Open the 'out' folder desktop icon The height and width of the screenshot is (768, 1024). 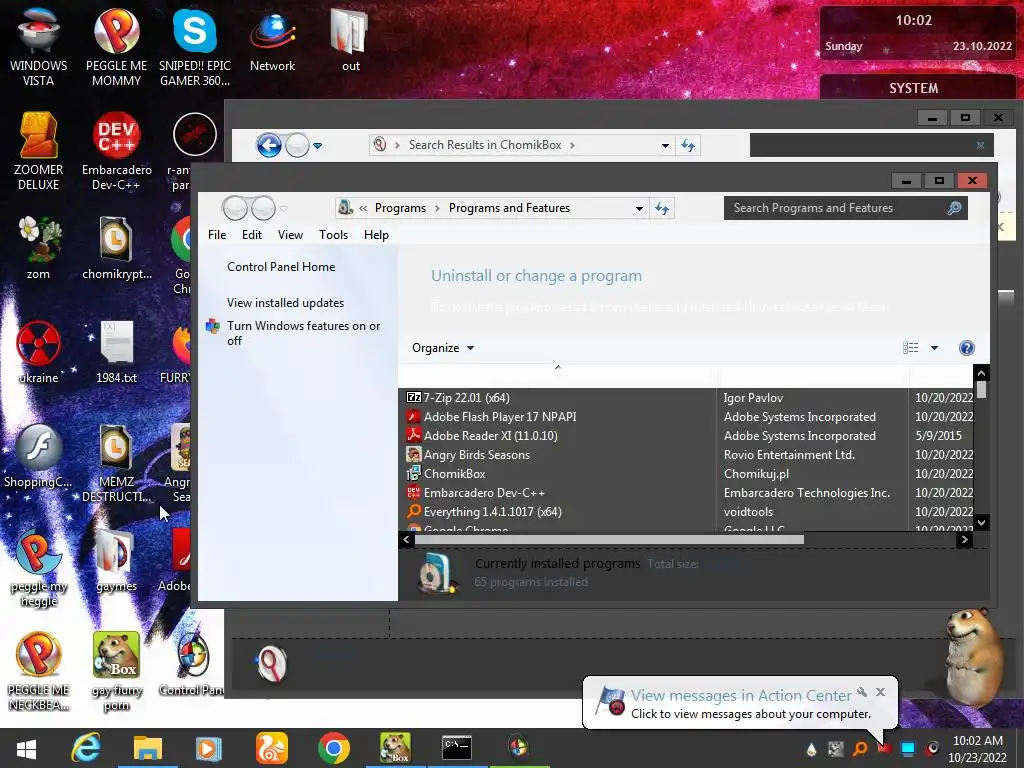(x=351, y=40)
